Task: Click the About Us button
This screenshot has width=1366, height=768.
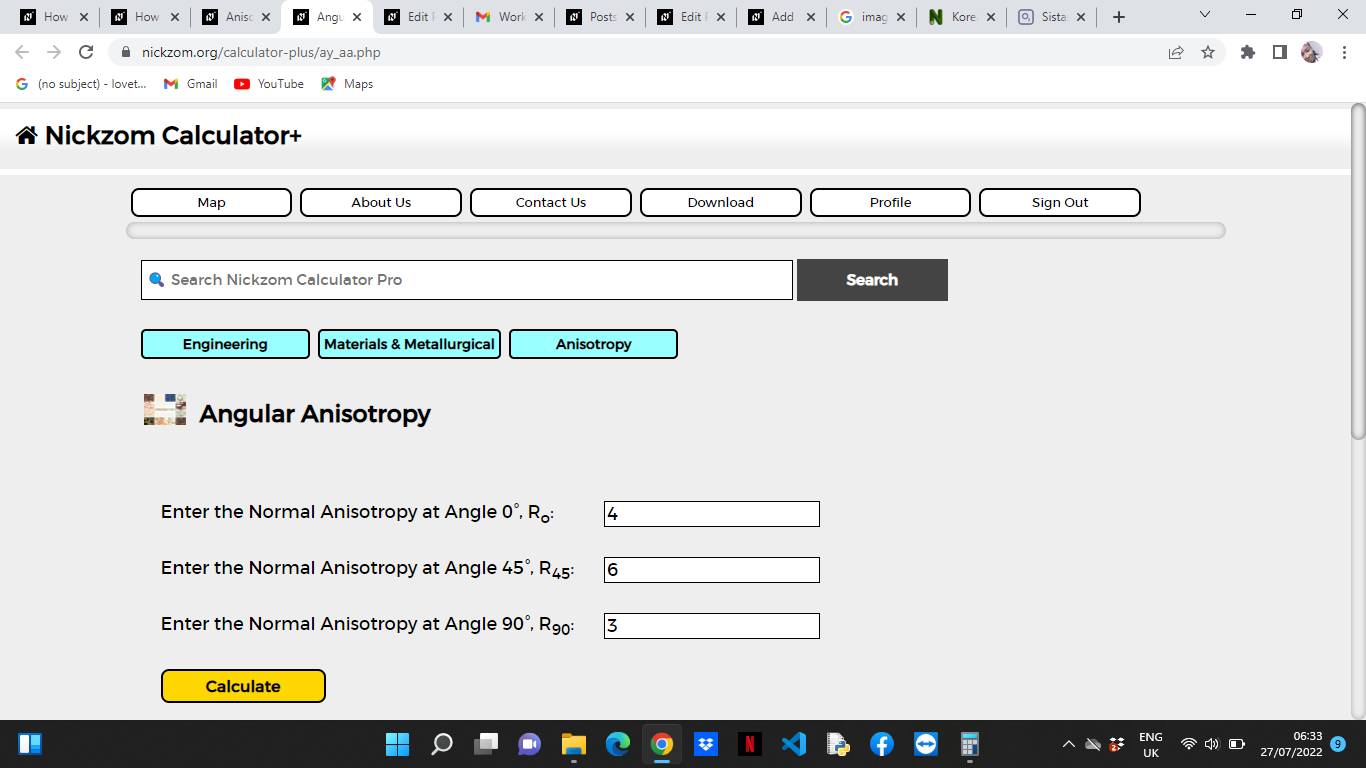Action: pos(381,202)
